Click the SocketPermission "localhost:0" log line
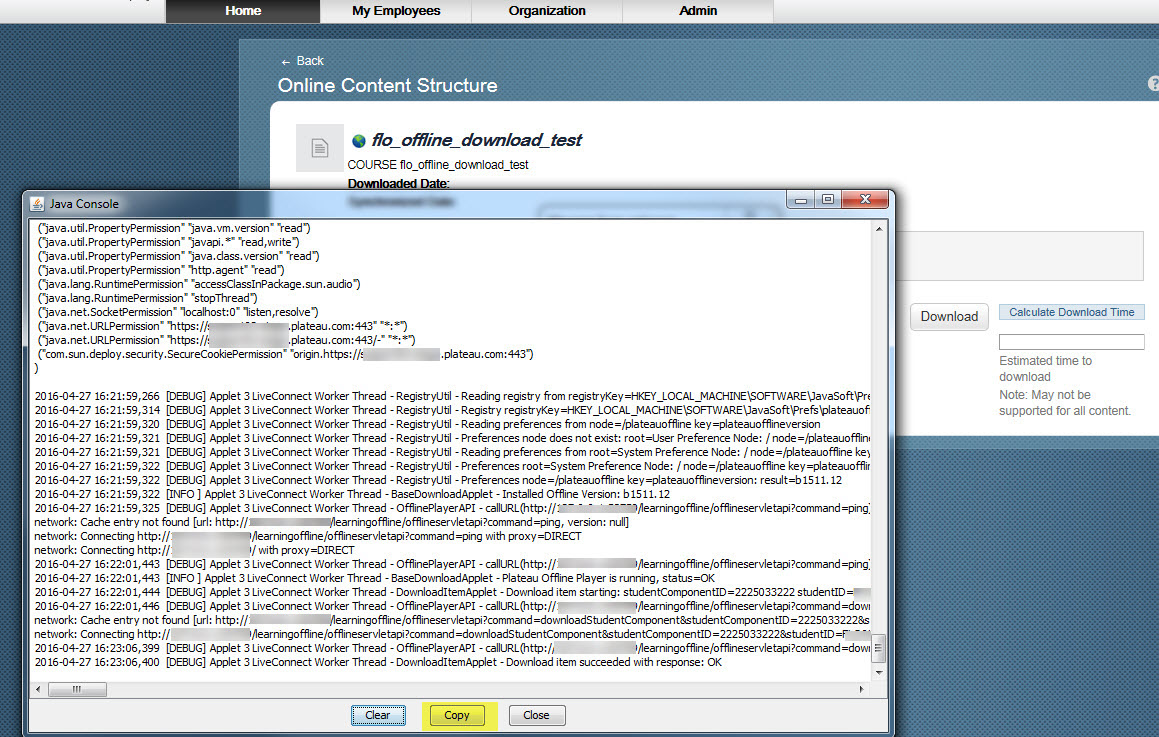 point(178,313)
